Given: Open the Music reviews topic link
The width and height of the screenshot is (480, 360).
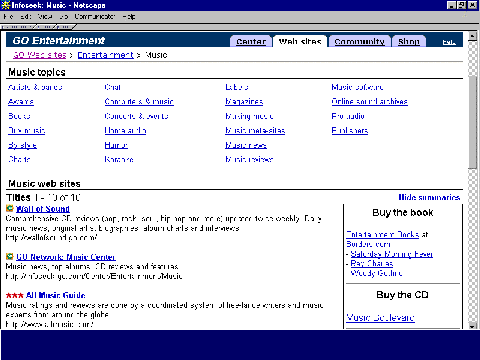Looking at the screenshot, I should click(x=249, y=159).
